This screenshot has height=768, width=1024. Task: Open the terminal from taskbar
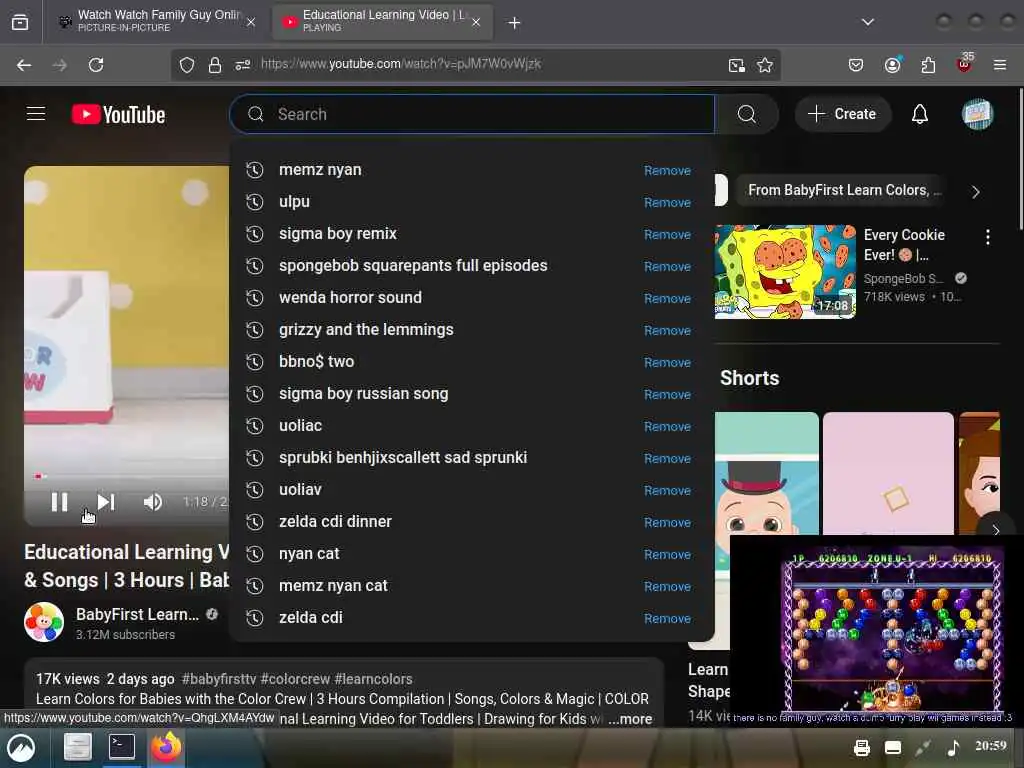pos(122,746)
